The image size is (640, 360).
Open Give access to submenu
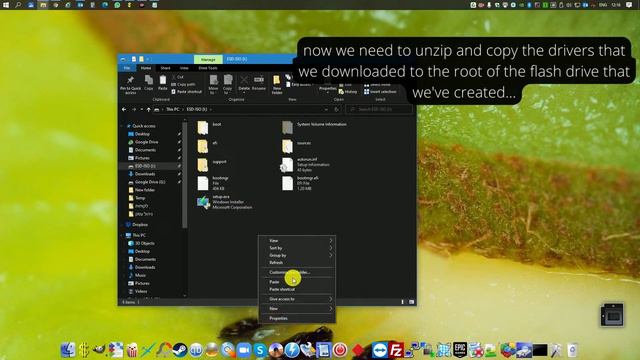click(298, 299)
